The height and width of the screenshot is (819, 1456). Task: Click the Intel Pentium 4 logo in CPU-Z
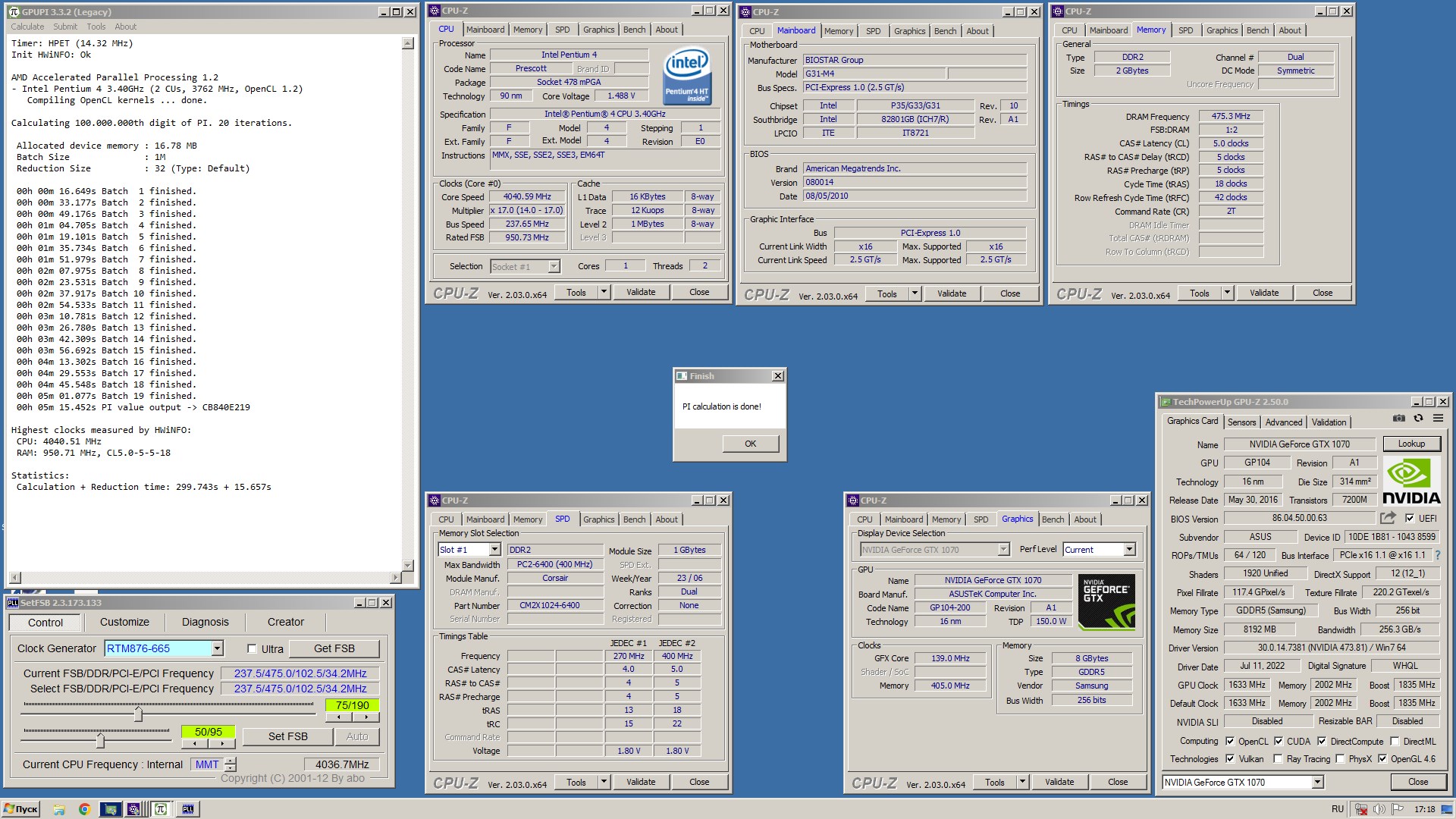[x=687, y=76]
